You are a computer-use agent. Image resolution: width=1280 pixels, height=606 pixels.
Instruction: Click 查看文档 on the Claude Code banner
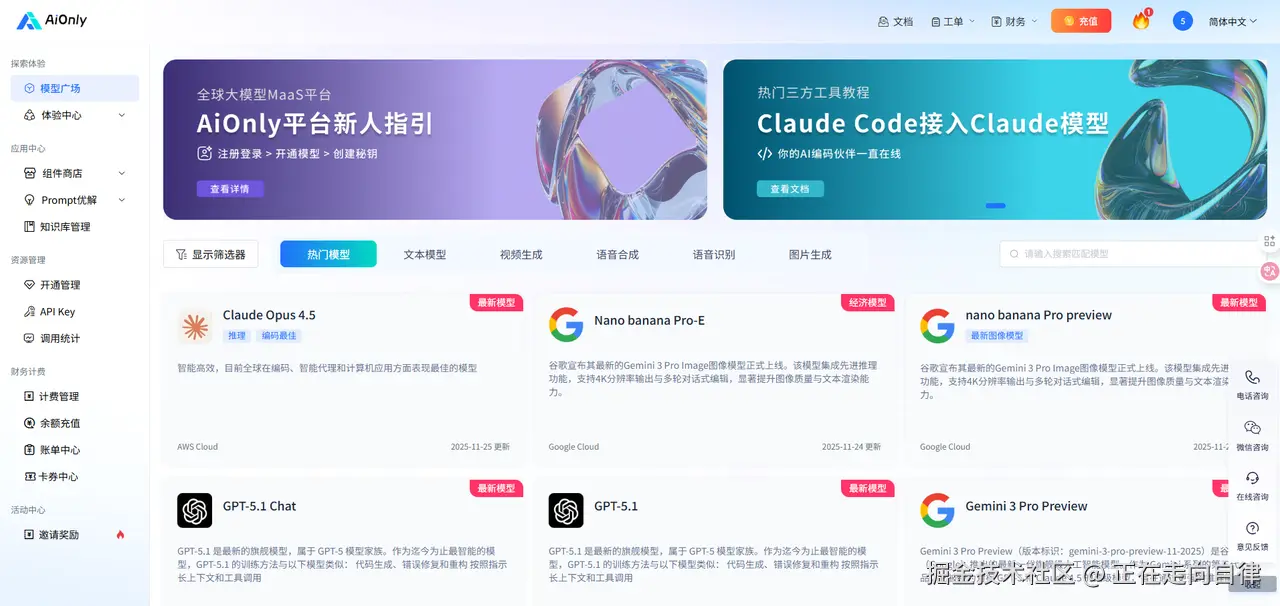[790, 188]
